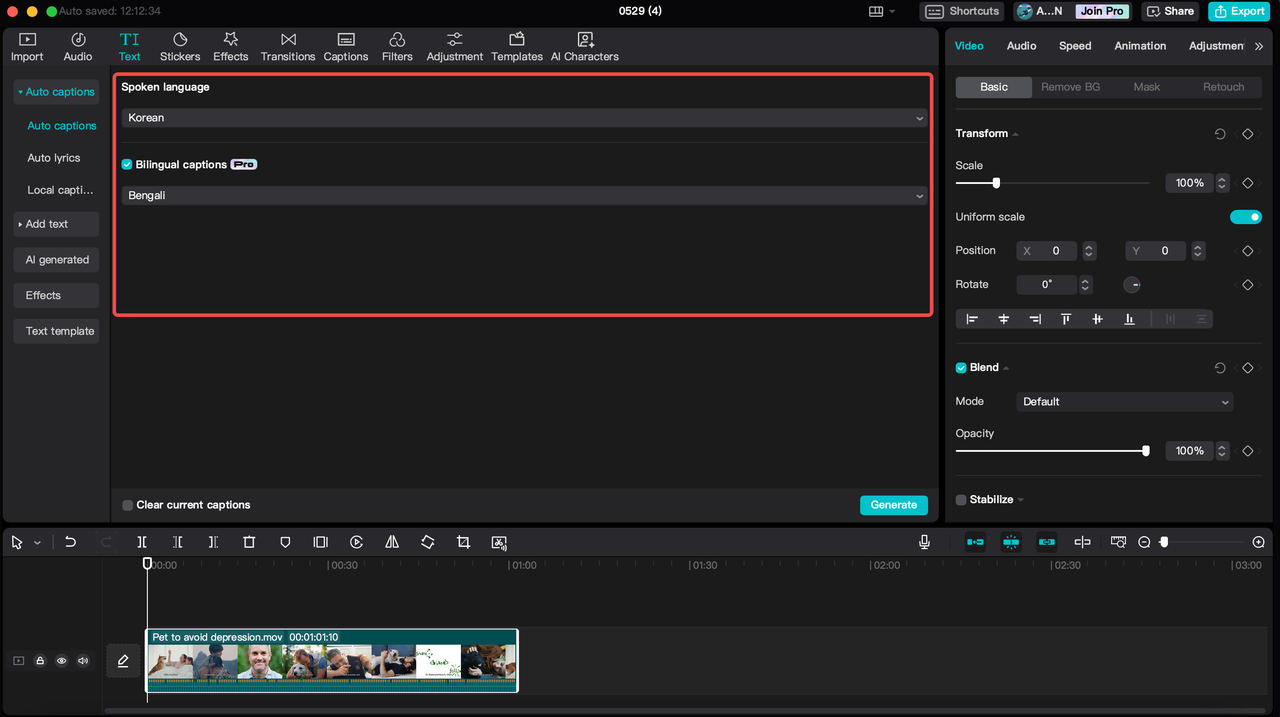
Task: Open the Spoken language dropdown showing Korean
Action: [524, 118]
